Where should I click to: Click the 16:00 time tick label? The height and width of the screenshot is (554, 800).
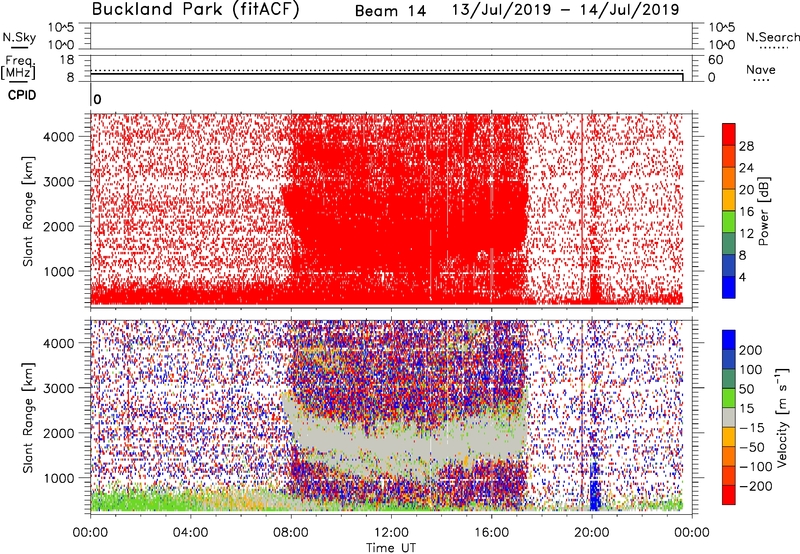491,533
